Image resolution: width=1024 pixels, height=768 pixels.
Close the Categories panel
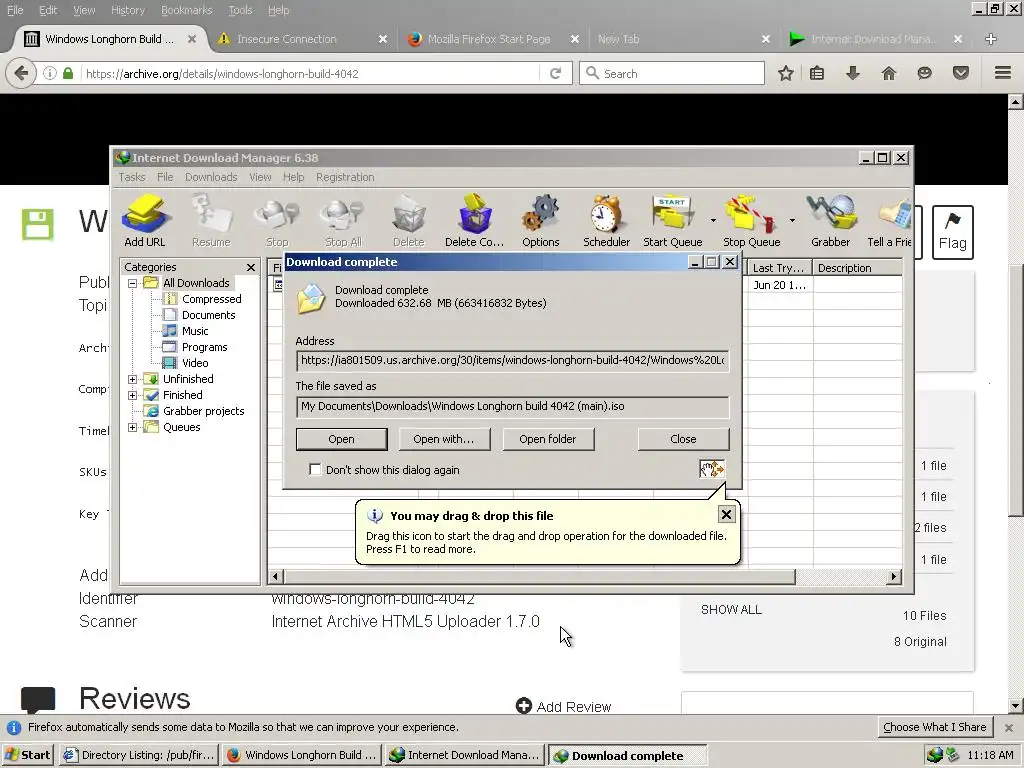(251, 267)
